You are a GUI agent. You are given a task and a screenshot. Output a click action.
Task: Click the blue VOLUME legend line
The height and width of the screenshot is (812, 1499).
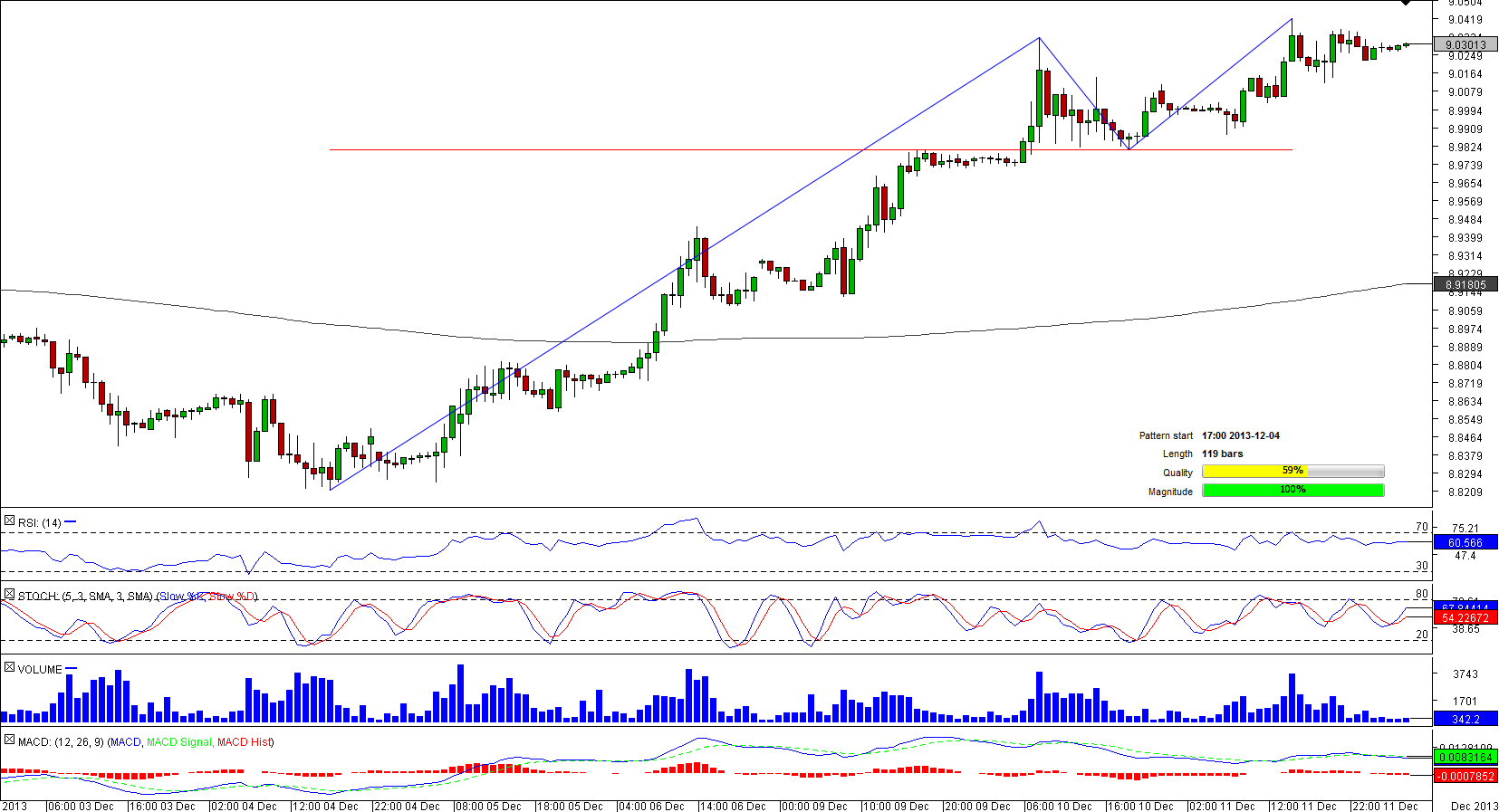click(x=72, y=669)
